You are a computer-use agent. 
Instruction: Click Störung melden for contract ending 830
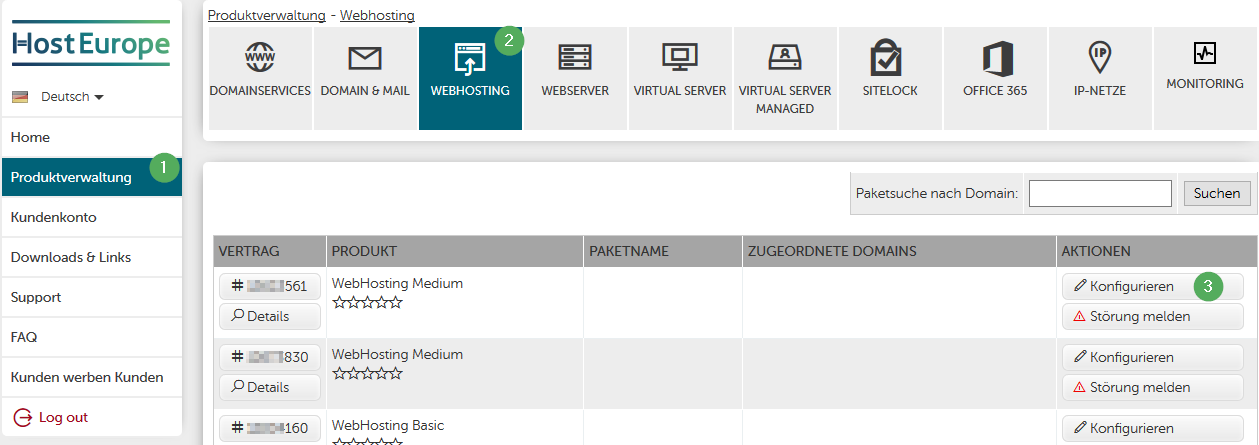pos(1152,387)
